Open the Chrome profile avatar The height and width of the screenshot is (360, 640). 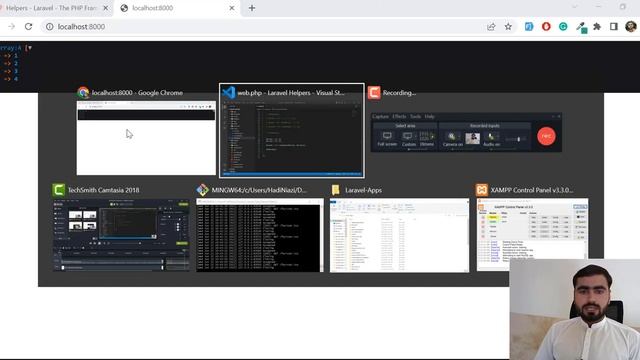coord(631,27)
